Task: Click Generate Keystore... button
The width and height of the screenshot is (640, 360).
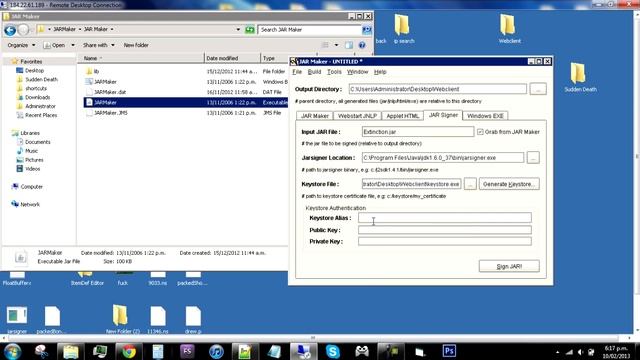Action: pos(509,184)
